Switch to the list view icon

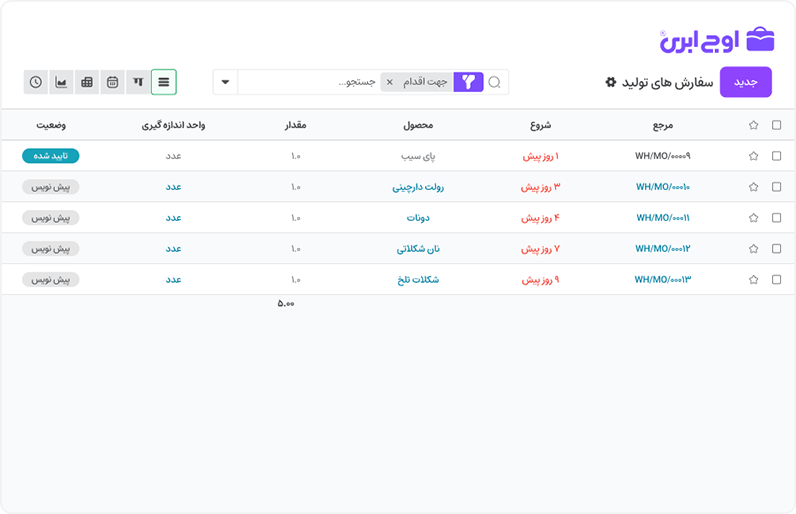click(164, 82)
